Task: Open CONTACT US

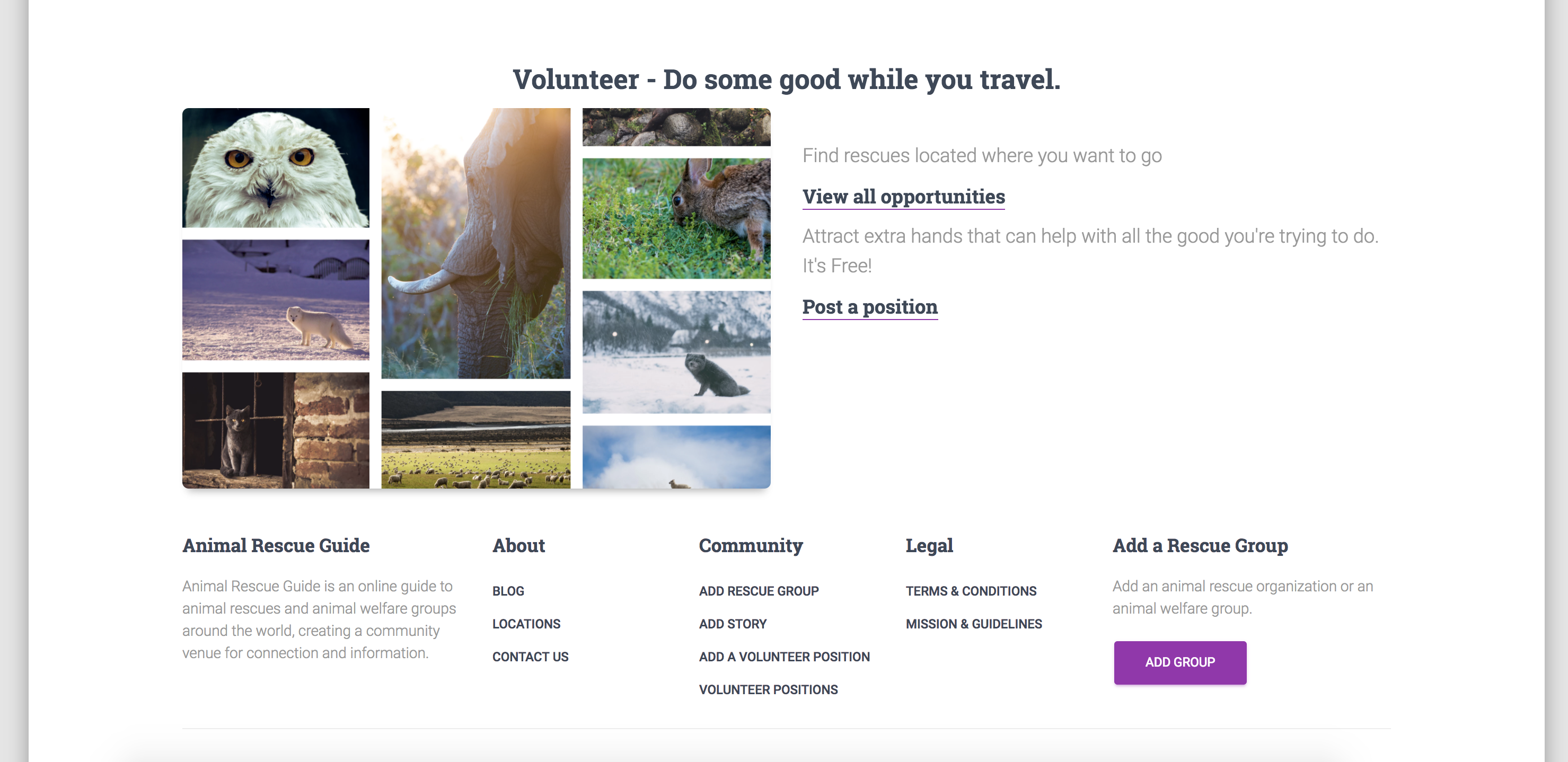Action: tap(530, 656)
